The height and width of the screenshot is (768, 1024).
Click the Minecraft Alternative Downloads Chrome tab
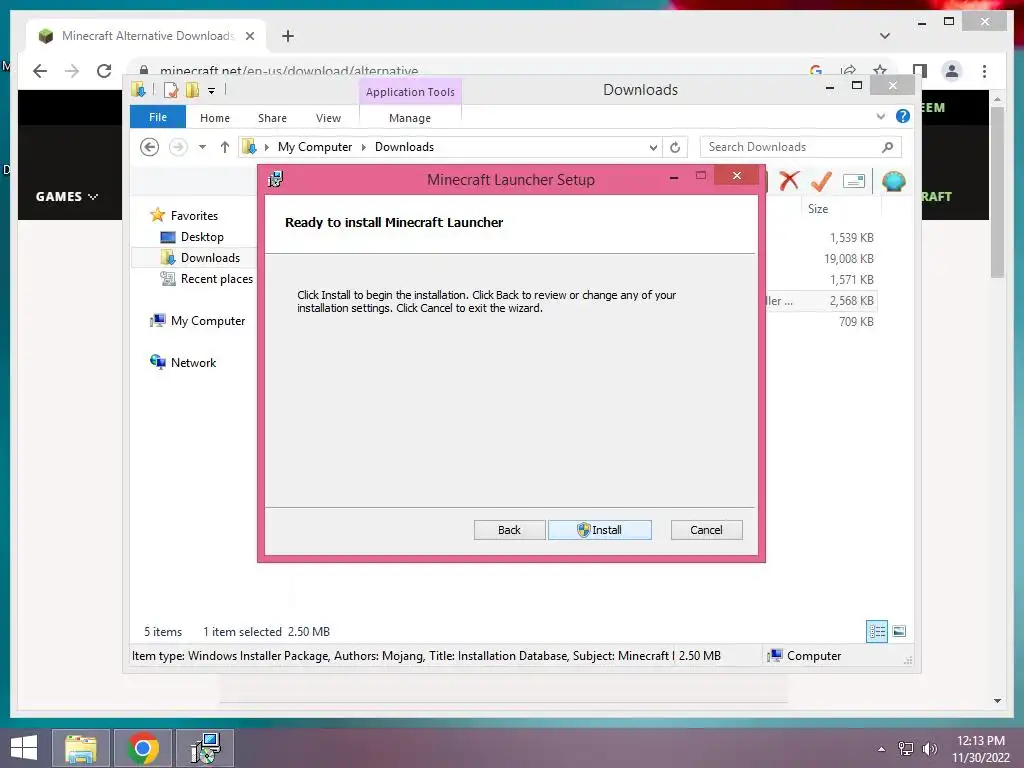pyautogui.click(x=147, y=36)
